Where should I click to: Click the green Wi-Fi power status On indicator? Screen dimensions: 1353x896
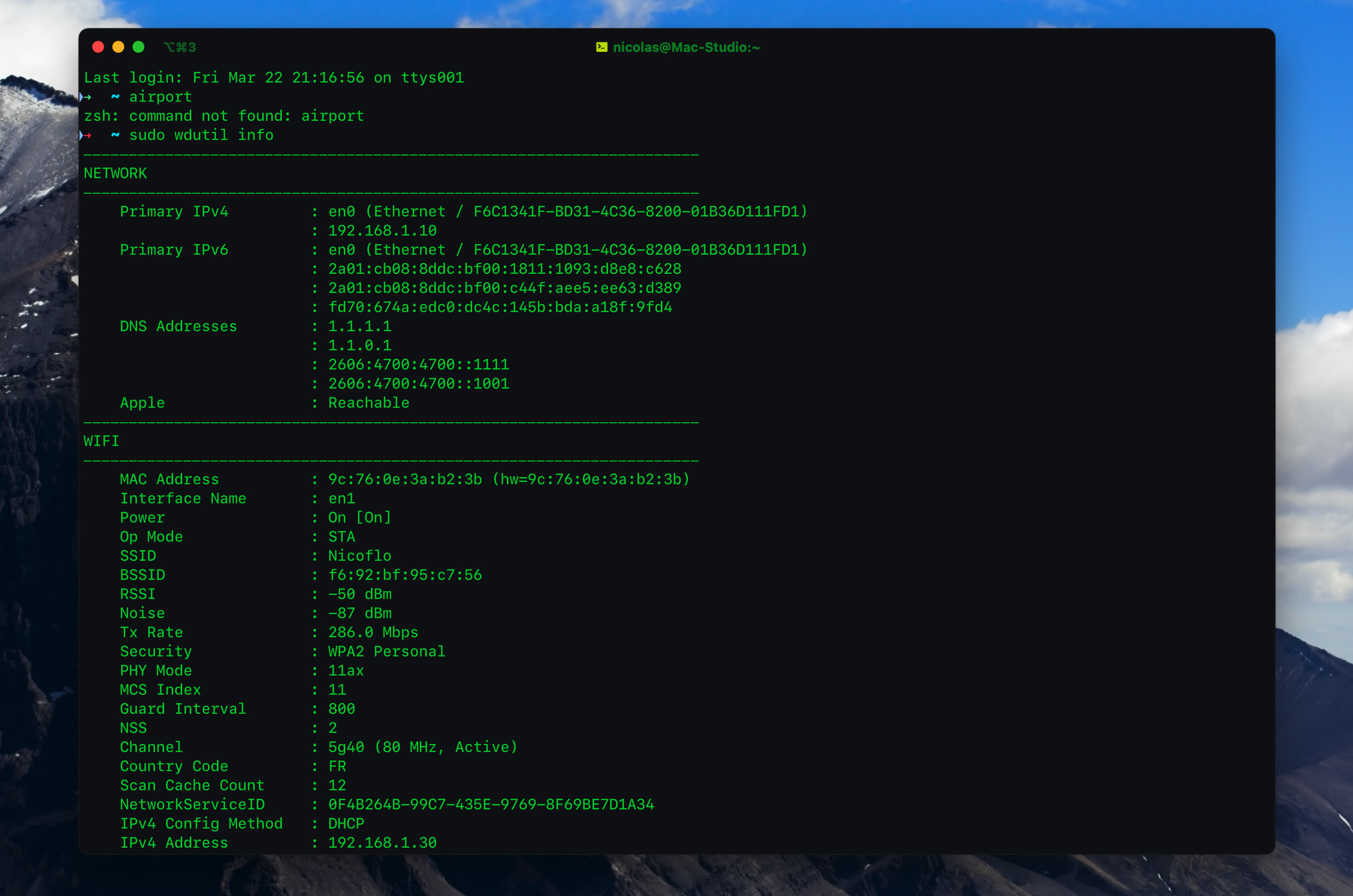click(337, 517)
